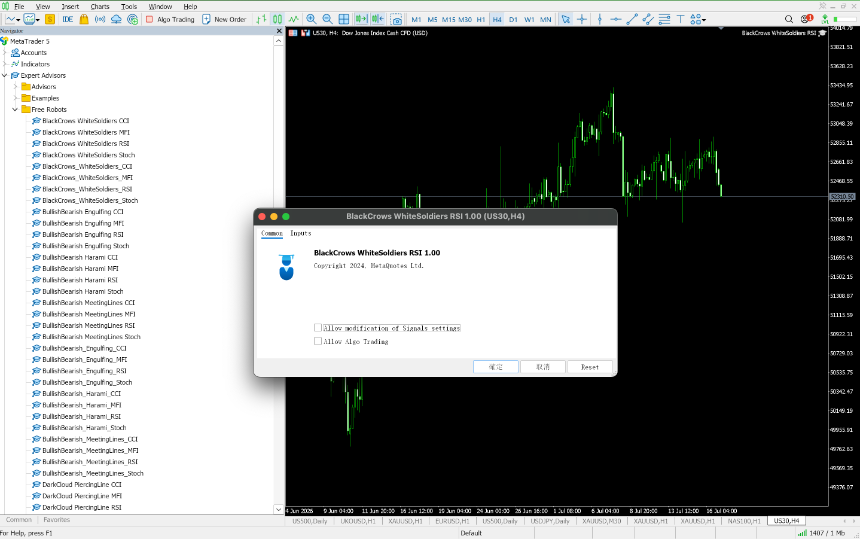
Task: Open the Charts menu
Action: coord(100,7)
